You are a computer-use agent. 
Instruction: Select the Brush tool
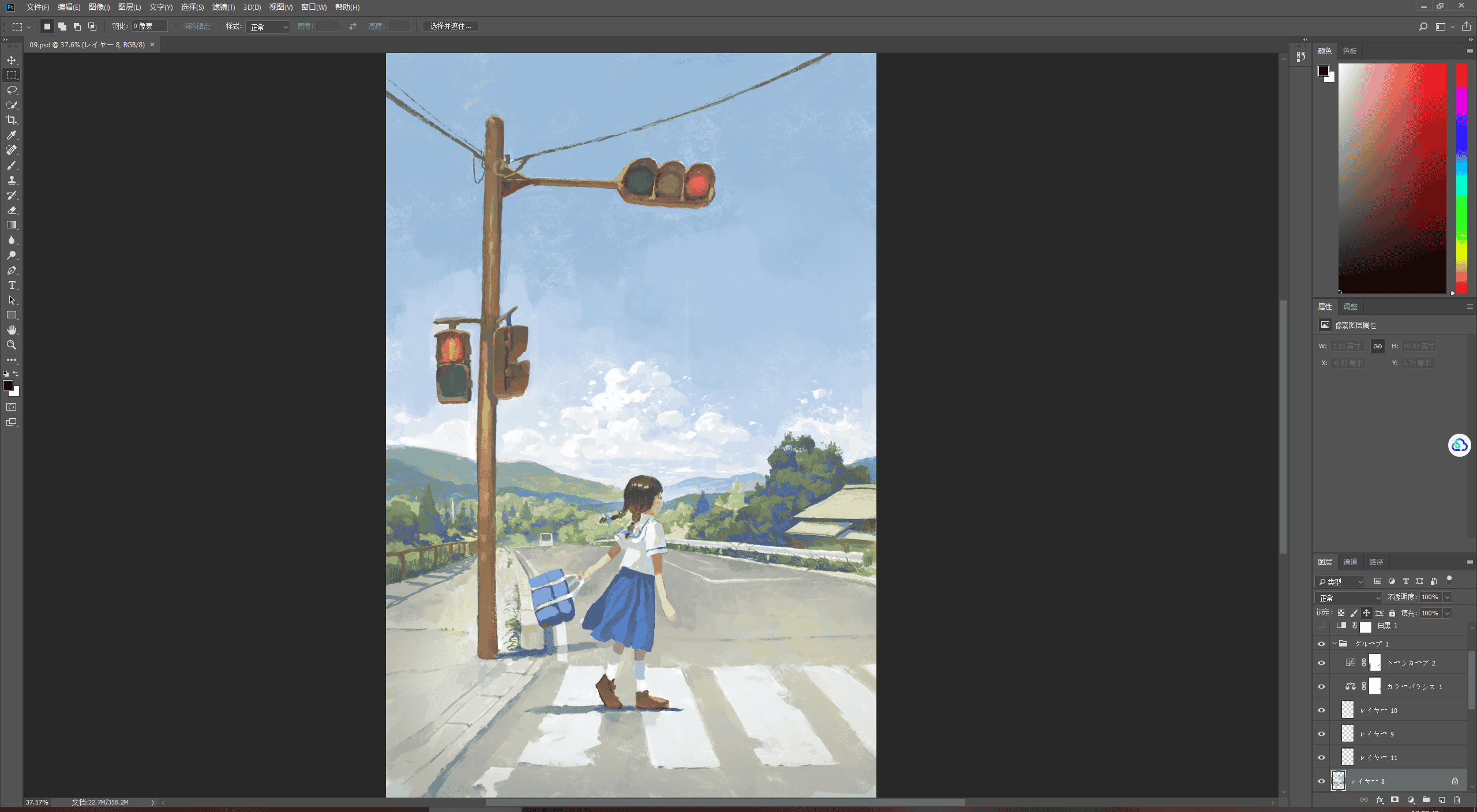[12, 165]
